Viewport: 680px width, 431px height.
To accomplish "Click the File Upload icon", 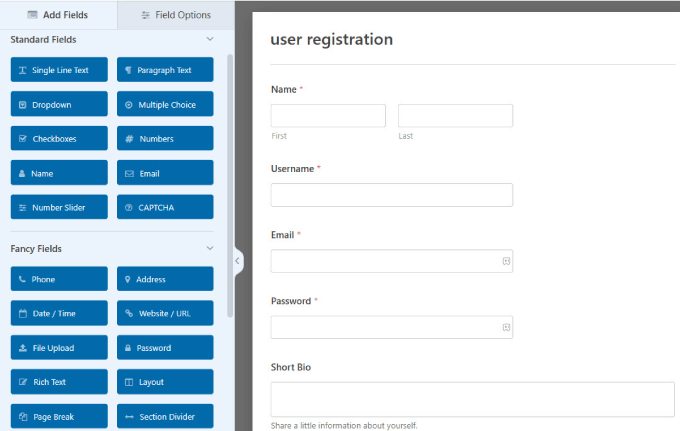I will tap(23, 348).
